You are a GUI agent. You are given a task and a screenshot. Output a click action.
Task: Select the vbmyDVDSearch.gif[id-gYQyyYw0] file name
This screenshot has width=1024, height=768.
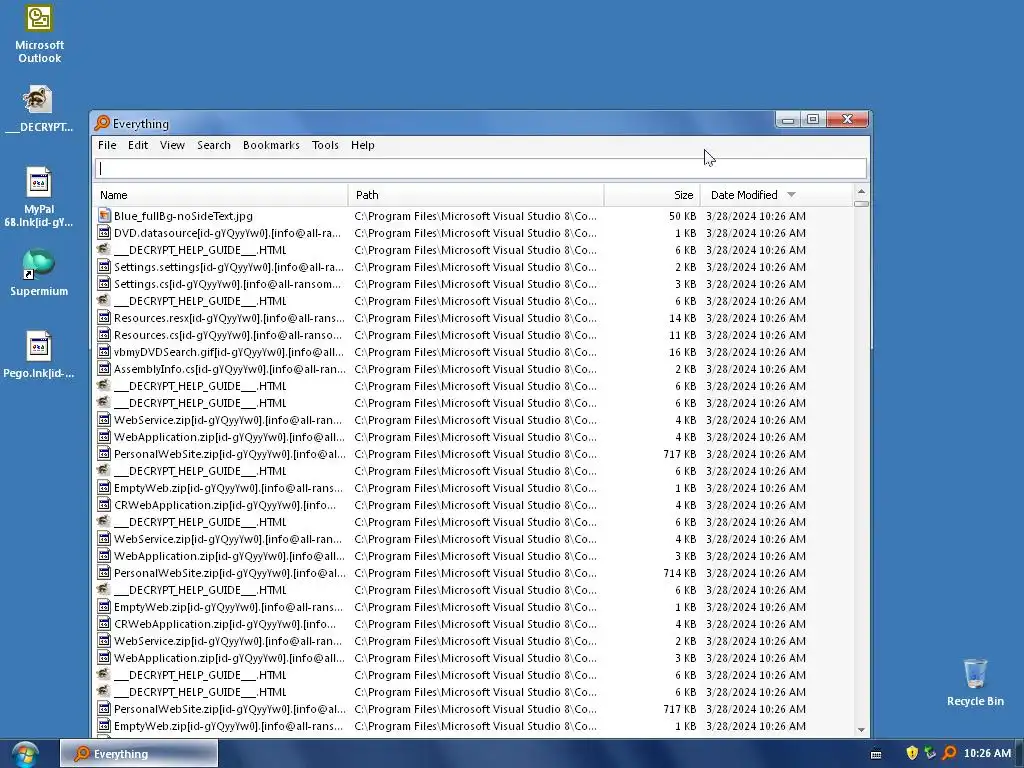tap(229, 351)
